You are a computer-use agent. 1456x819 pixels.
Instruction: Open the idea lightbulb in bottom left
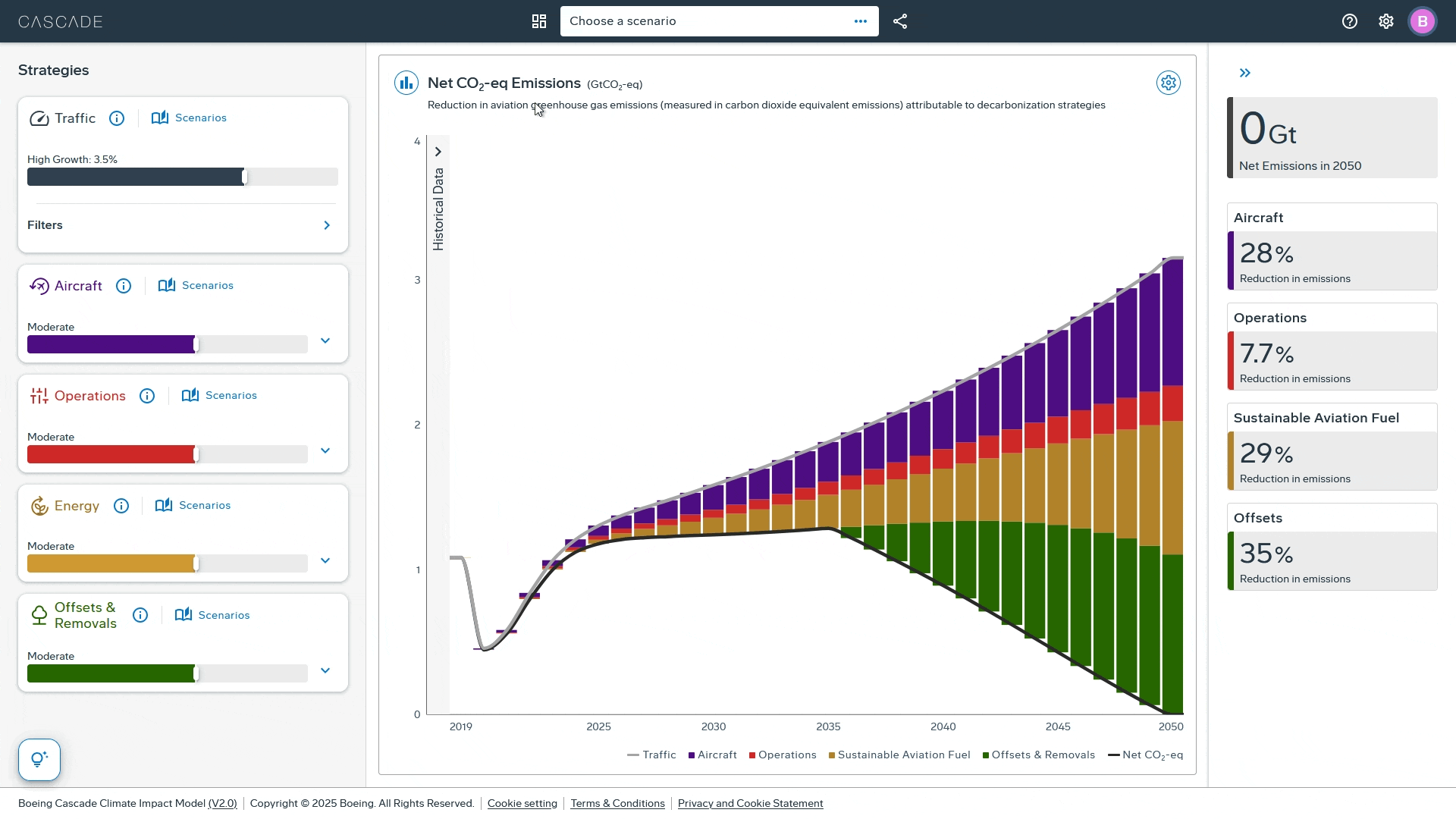pos(39,759)
